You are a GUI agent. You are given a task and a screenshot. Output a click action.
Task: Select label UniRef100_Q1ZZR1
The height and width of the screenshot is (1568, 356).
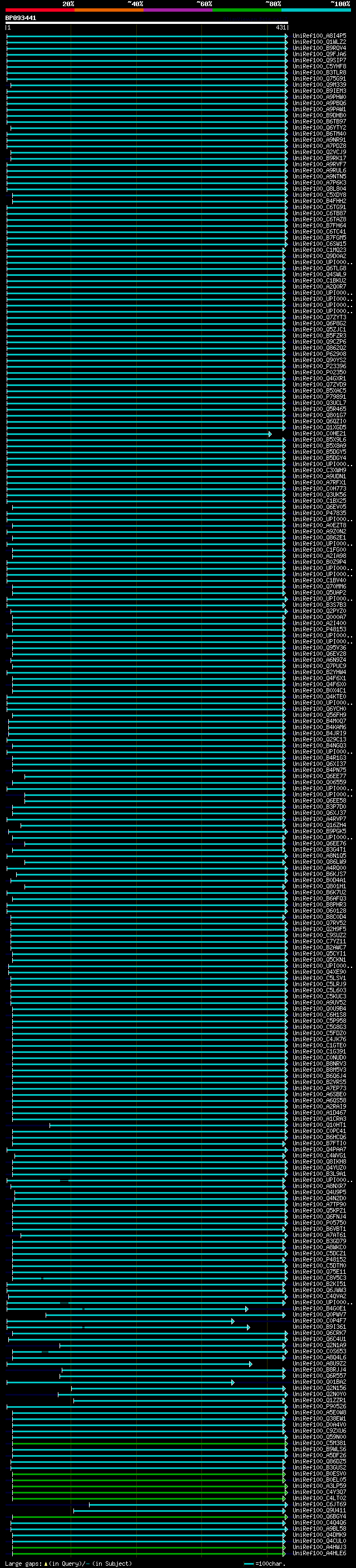pos(319,1401)
